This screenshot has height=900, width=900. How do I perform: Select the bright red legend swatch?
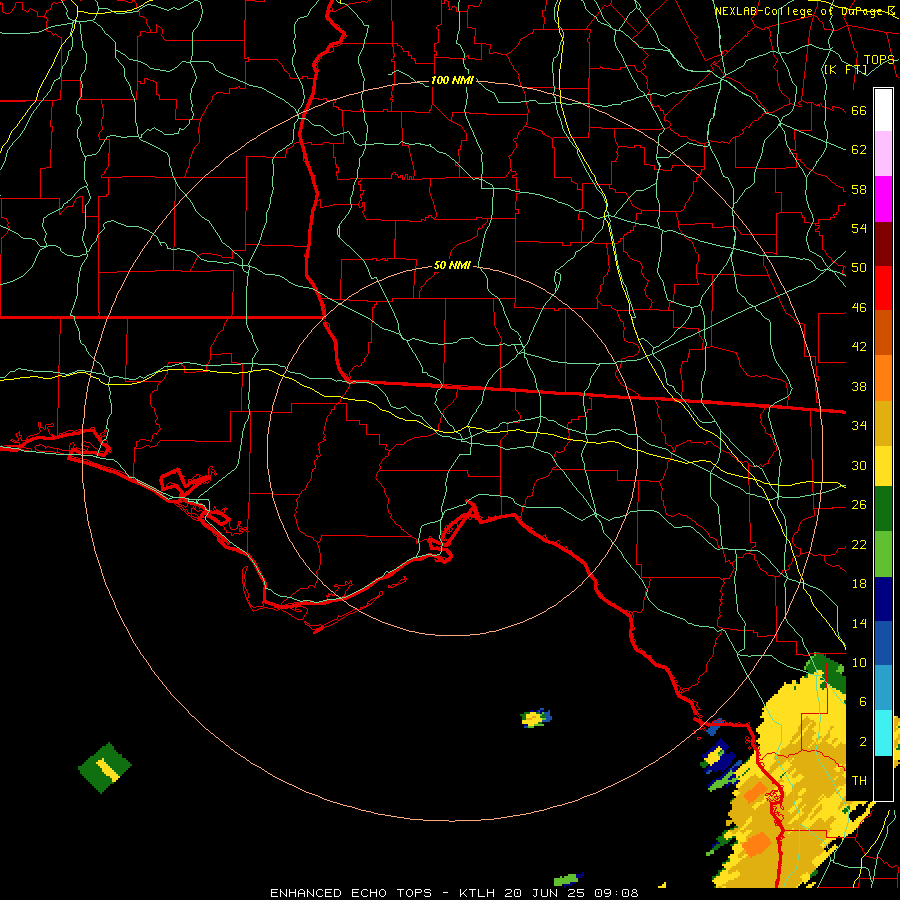pos(883,288)
